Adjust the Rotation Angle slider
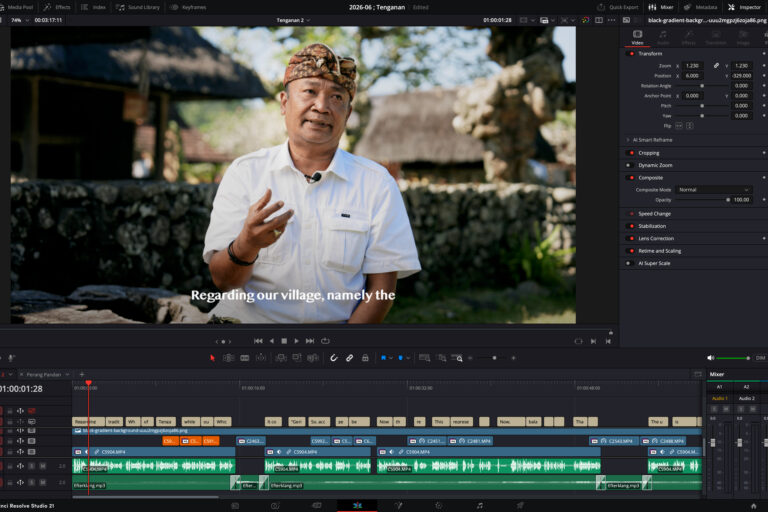 coord(702,86)
